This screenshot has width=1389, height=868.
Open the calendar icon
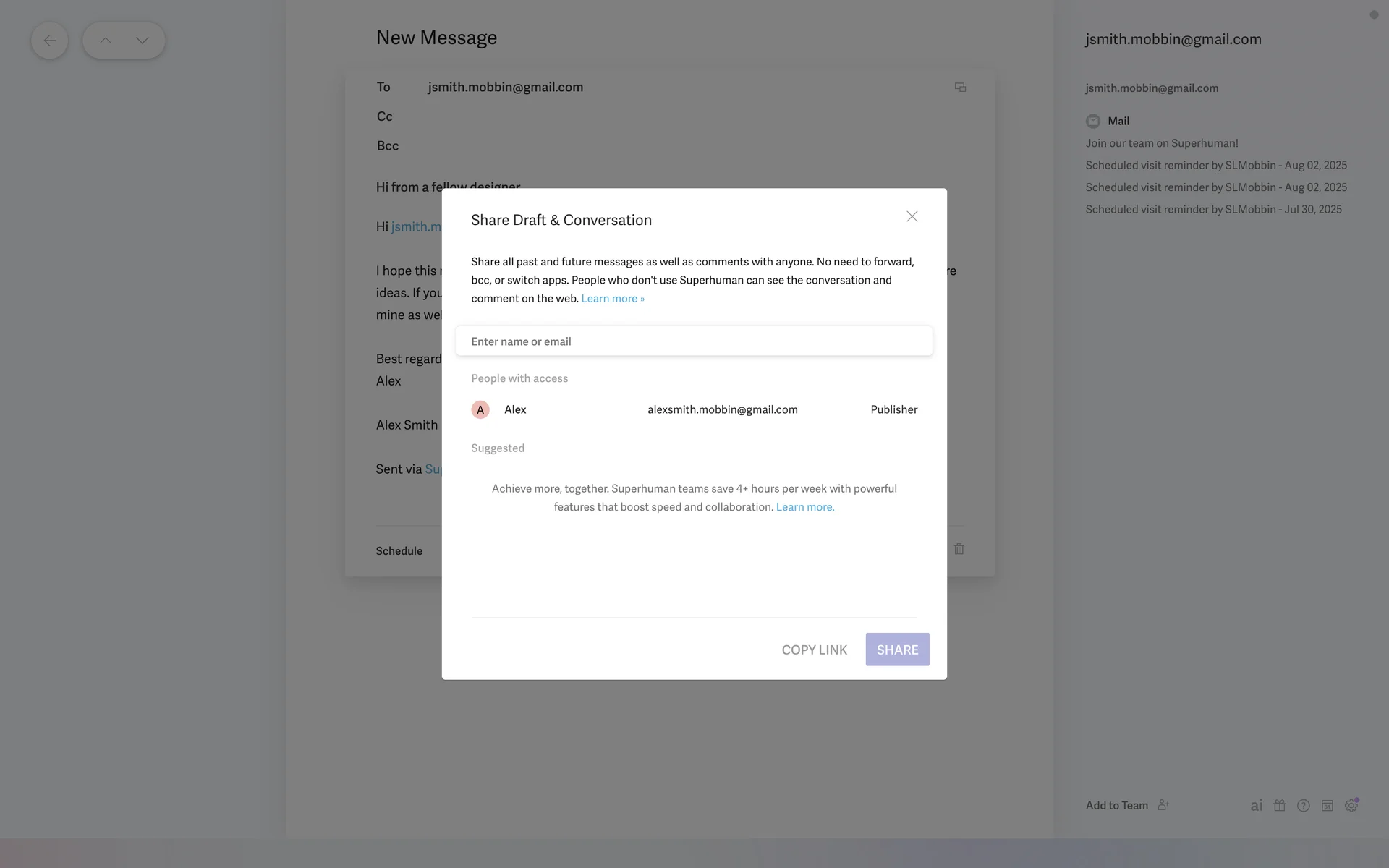pos(1328,805)
